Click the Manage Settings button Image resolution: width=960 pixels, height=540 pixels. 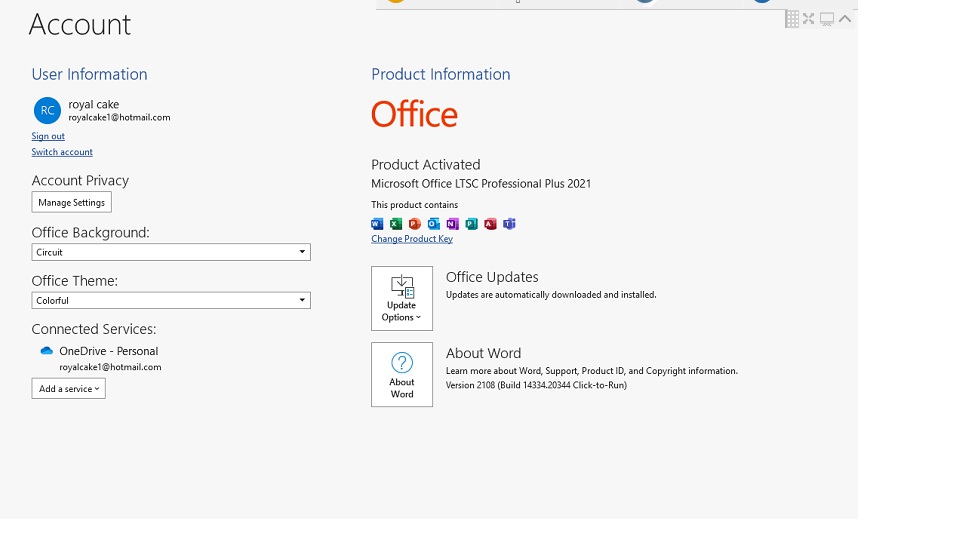tap(72, 203)
